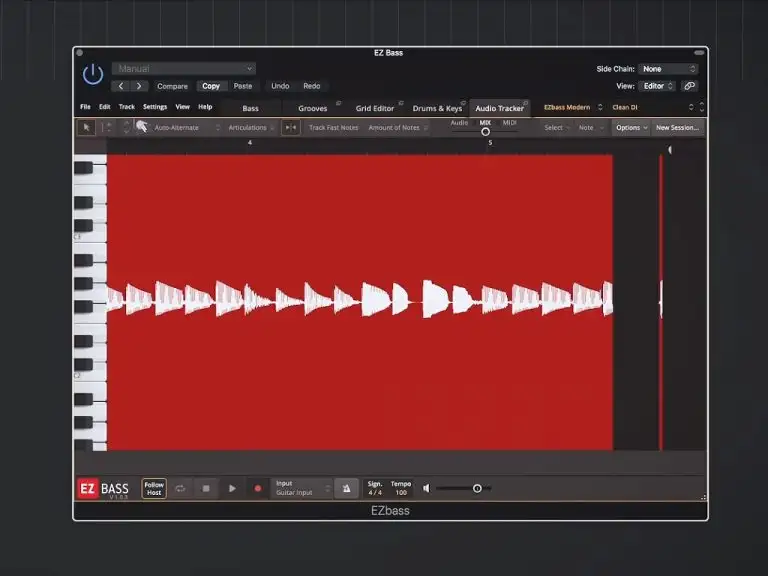Open the Articulations dropdown
768x576 pixels.
[x=251, y=127]
